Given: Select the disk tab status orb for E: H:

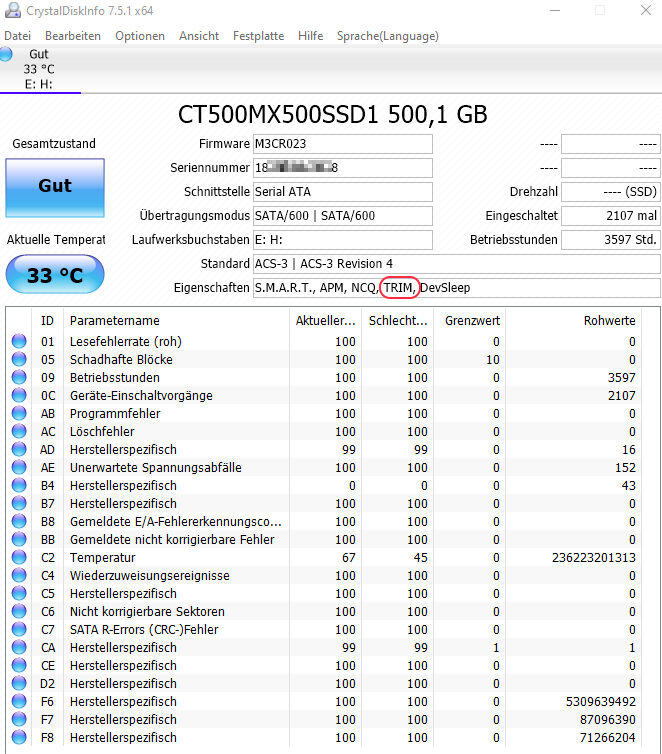Looking at the screenshot, I should (6, 54).
